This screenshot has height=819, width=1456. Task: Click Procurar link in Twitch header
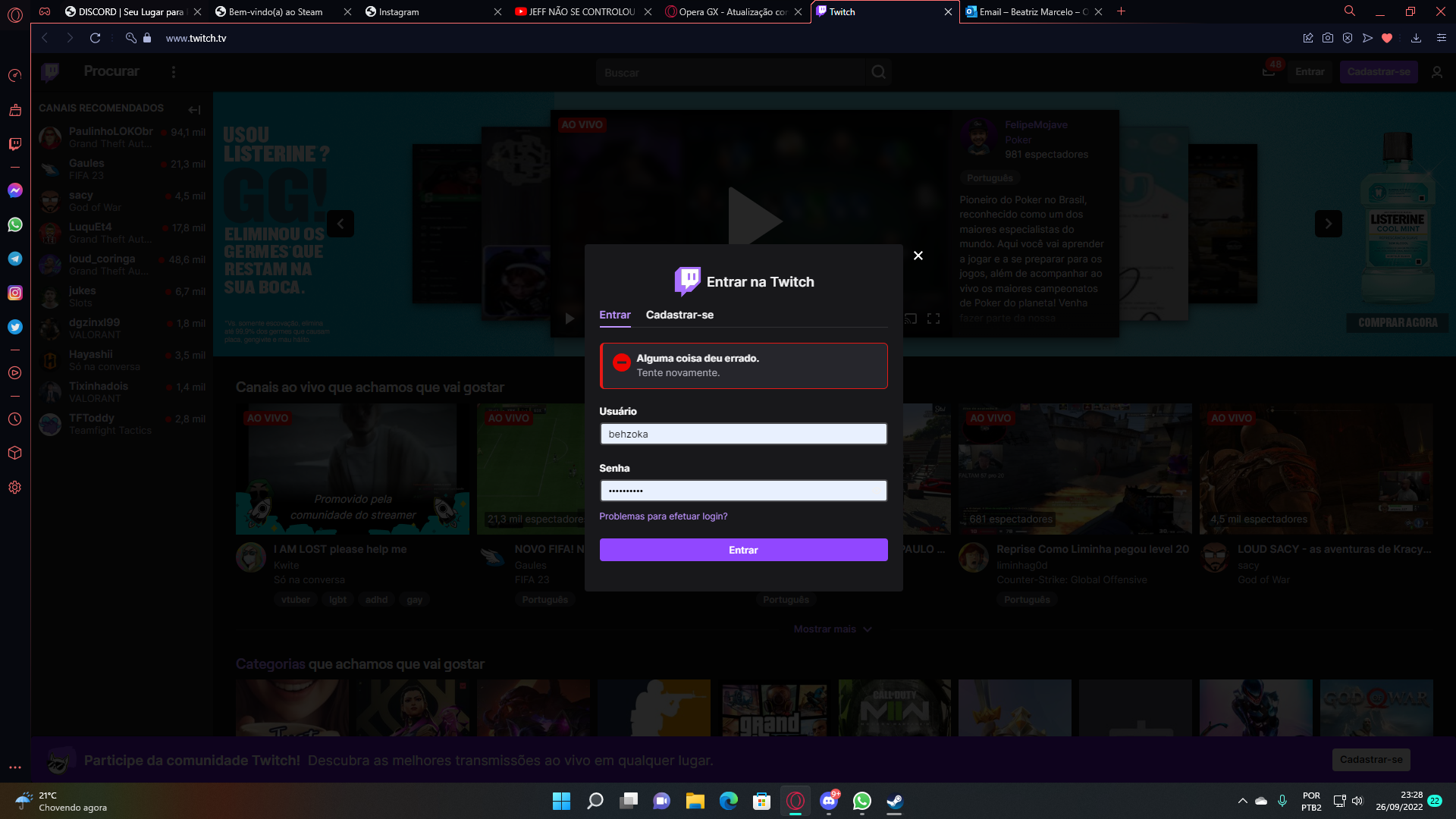tap(111, 71)
